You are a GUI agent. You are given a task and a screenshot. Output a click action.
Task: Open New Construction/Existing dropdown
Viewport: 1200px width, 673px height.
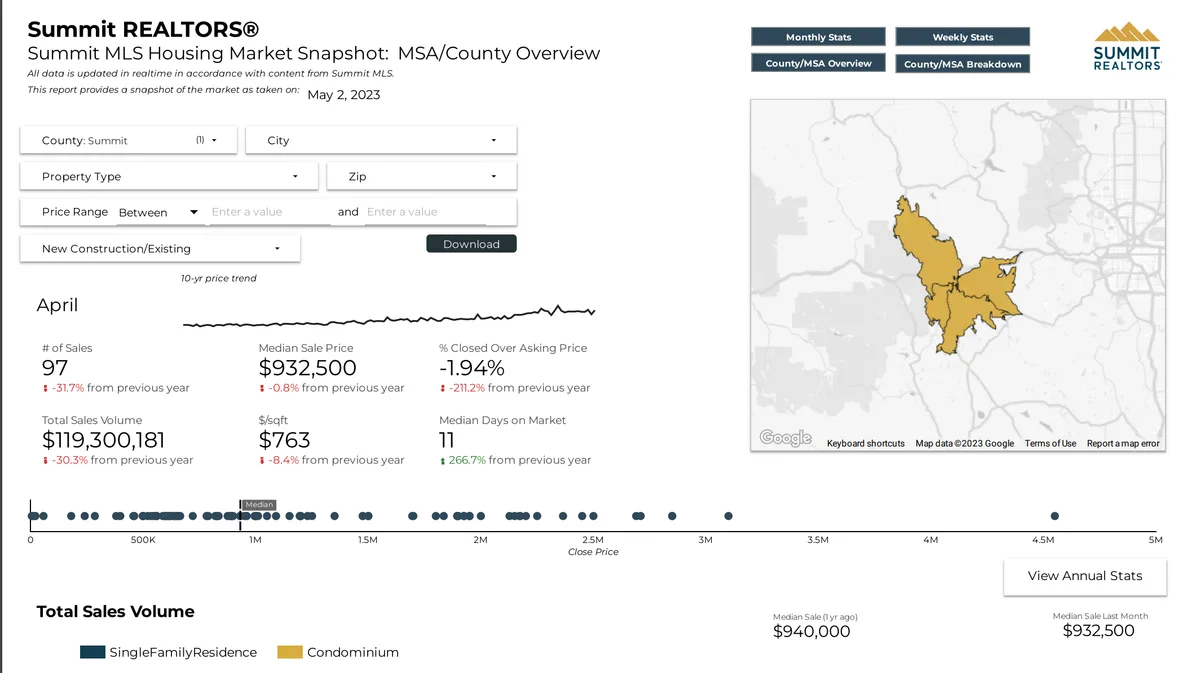160,248
